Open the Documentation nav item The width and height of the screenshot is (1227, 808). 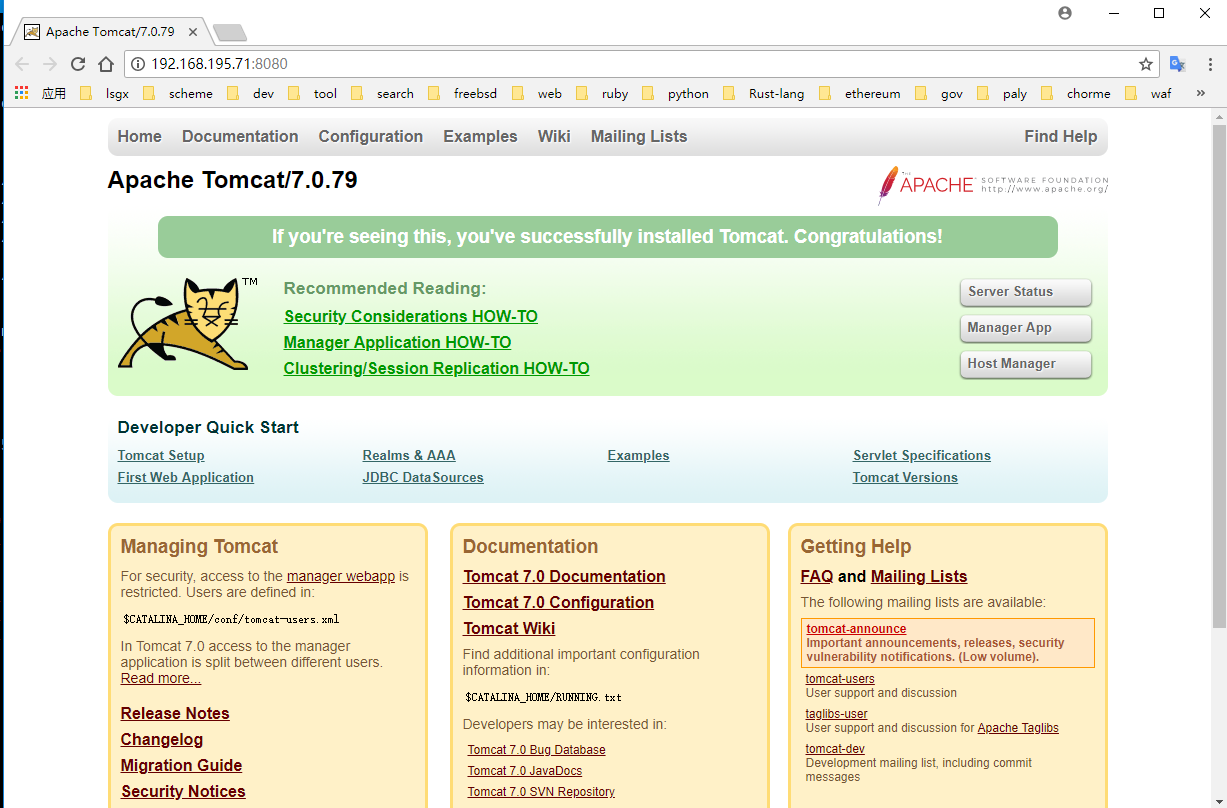240,137
